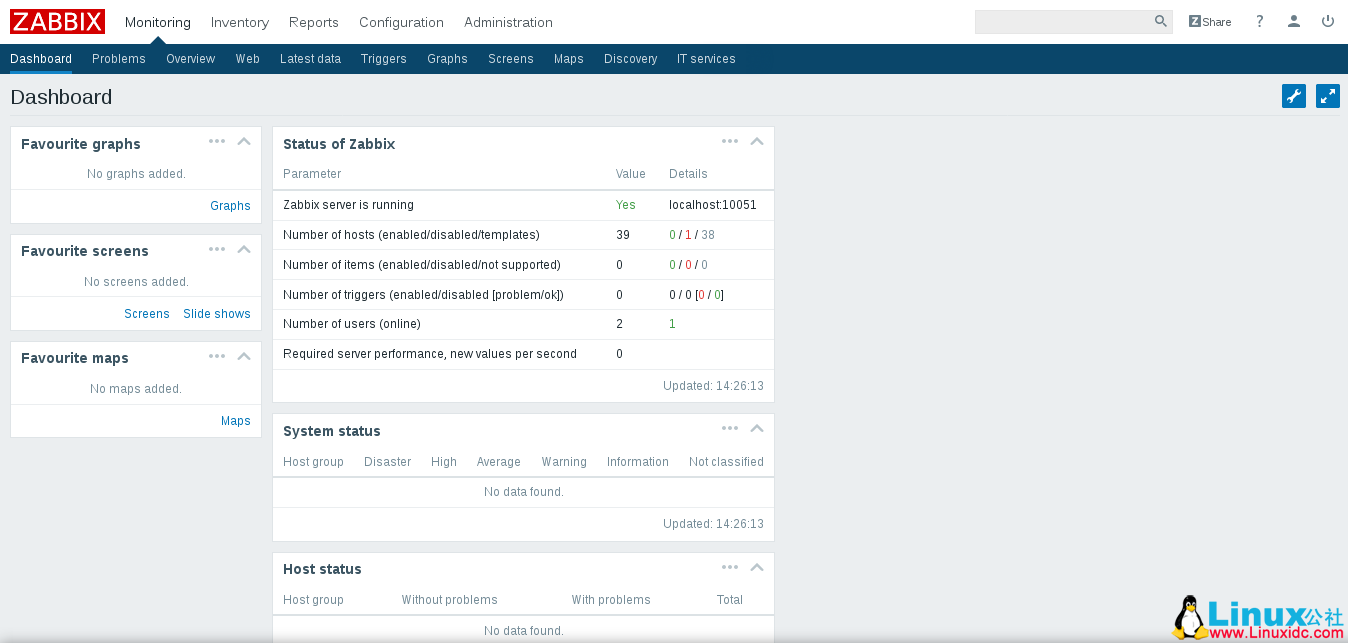This screenshot has height=643, width=1348.
Task: Open the Configuration menu
Action: click(401, 22)
